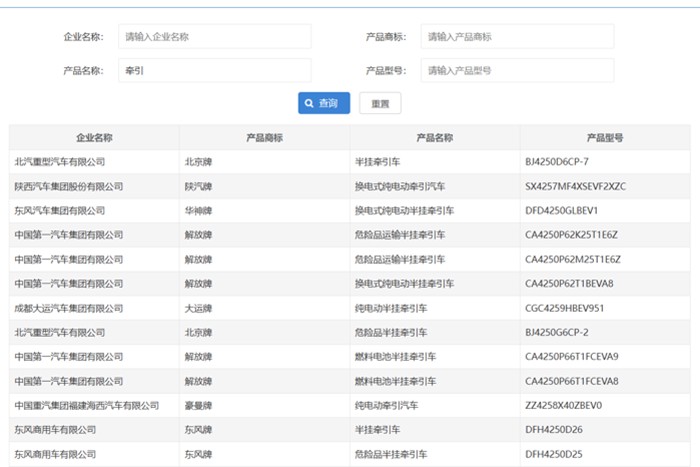Viewport: 700px width, 467px height.
Task: Click the magnifier icon in 查询 button
Action: point(309,103)
